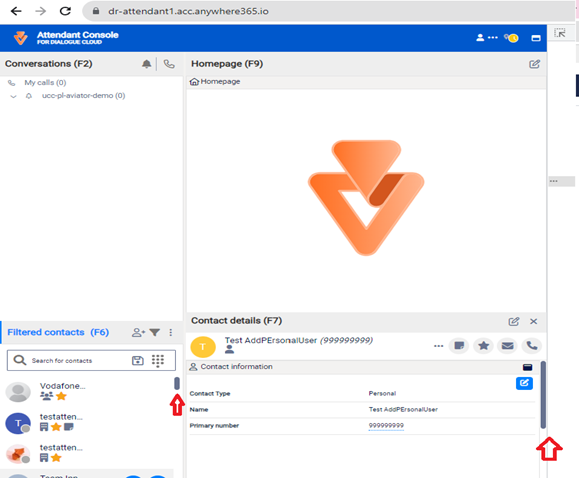Click the Conversations (F2) panel title
The height and width of the screenshot is (478, 579).
49,64
